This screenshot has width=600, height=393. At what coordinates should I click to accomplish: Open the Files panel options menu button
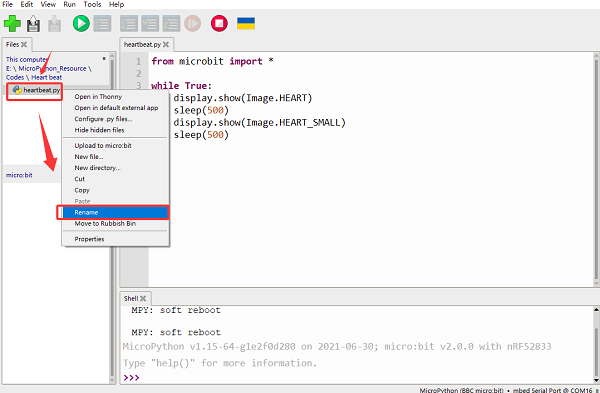(x=104, y=59)
